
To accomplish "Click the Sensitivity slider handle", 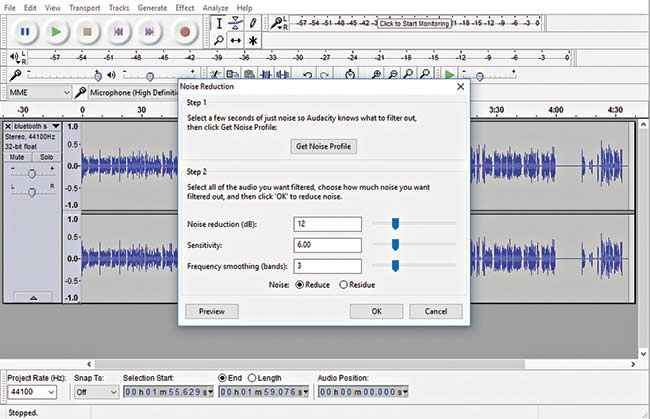I will 395,245.
